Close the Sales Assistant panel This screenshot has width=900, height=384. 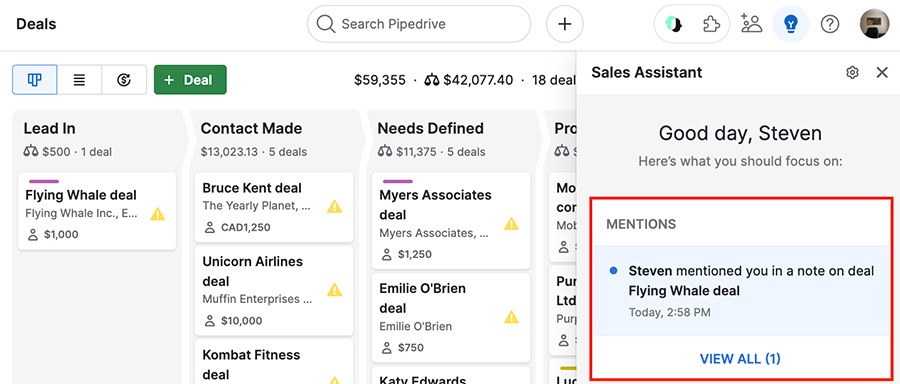(882, 72)
